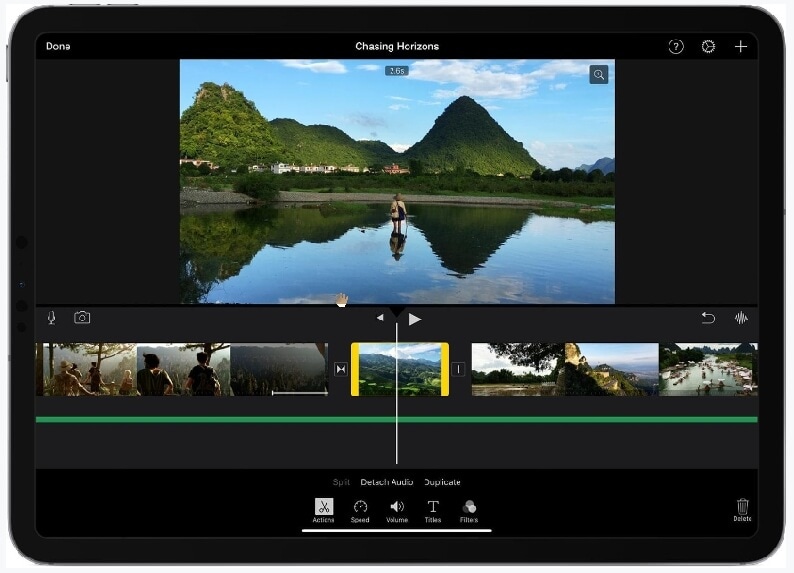Click the green audio track bar
794x573 pixels.
click(396, 420)
